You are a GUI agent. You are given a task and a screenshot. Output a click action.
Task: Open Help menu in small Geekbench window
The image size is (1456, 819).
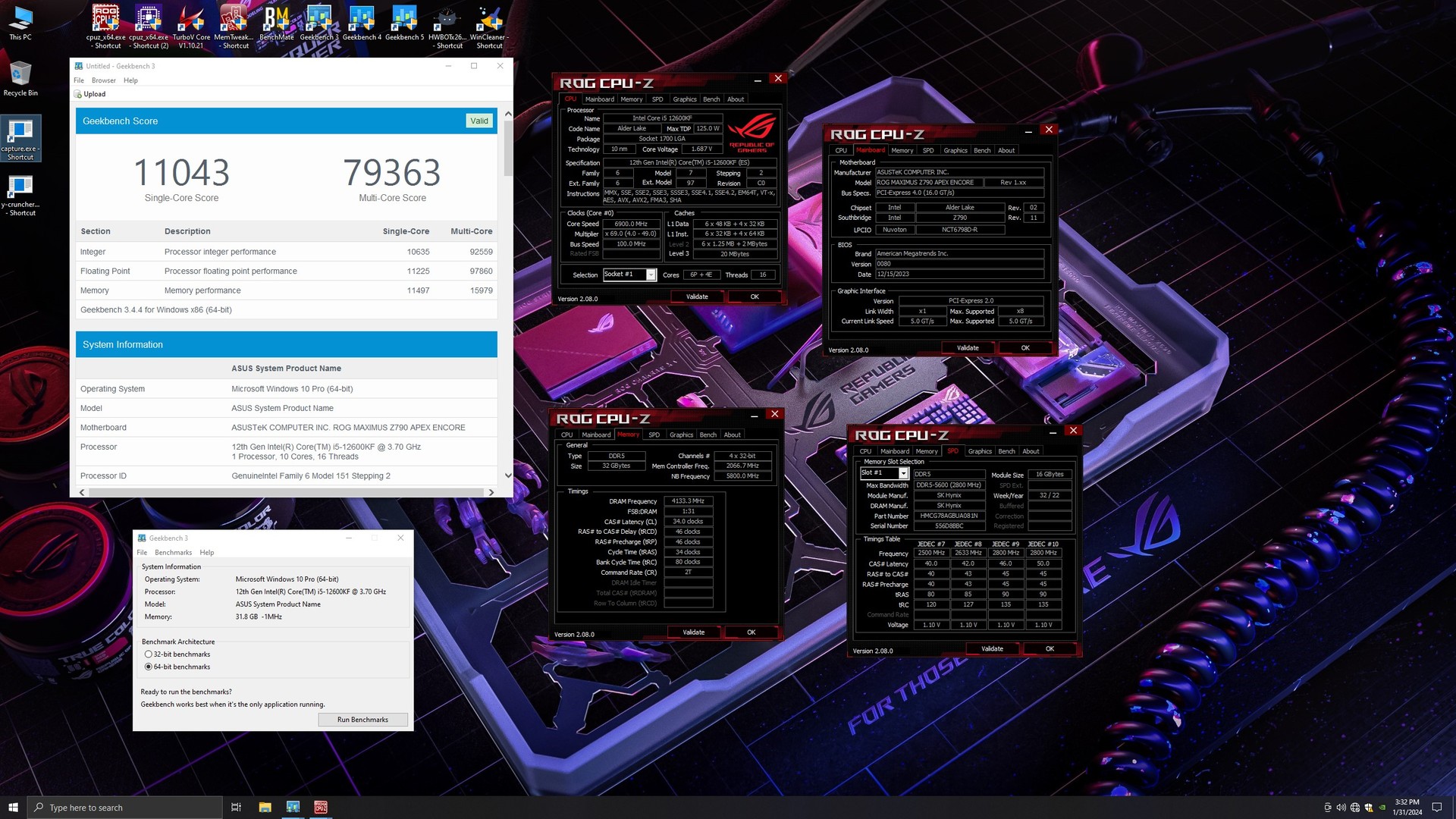click(x=207, y=553)
